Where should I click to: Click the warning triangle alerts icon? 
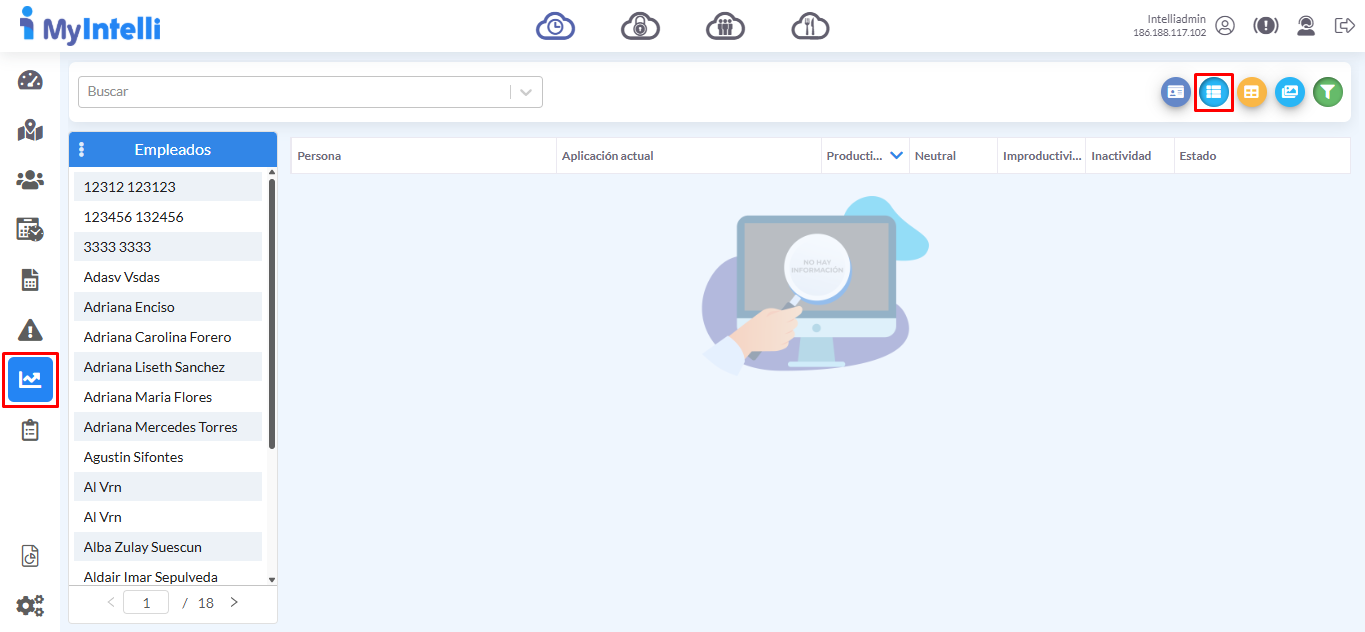pyautogui.click(x=30, y=329)
